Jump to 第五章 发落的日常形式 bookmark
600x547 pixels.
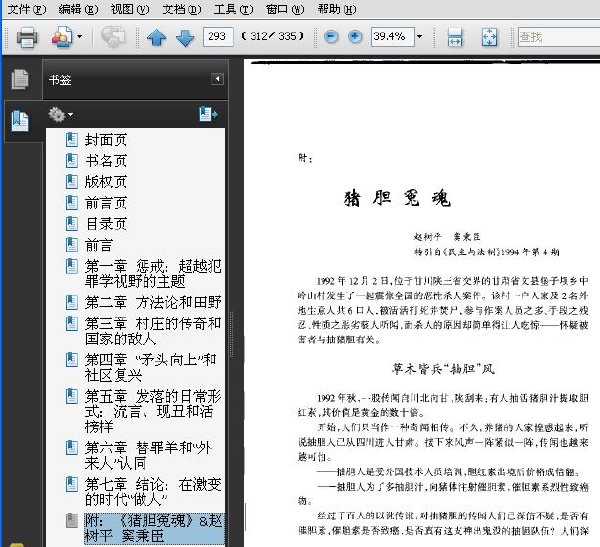click(153, 411)
